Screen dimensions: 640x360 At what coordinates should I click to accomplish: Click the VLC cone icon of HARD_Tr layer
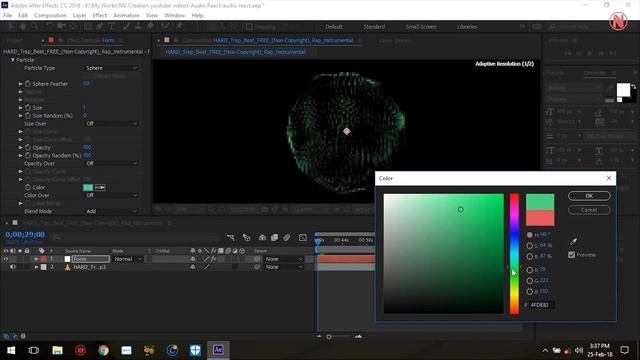coord(67,267)
